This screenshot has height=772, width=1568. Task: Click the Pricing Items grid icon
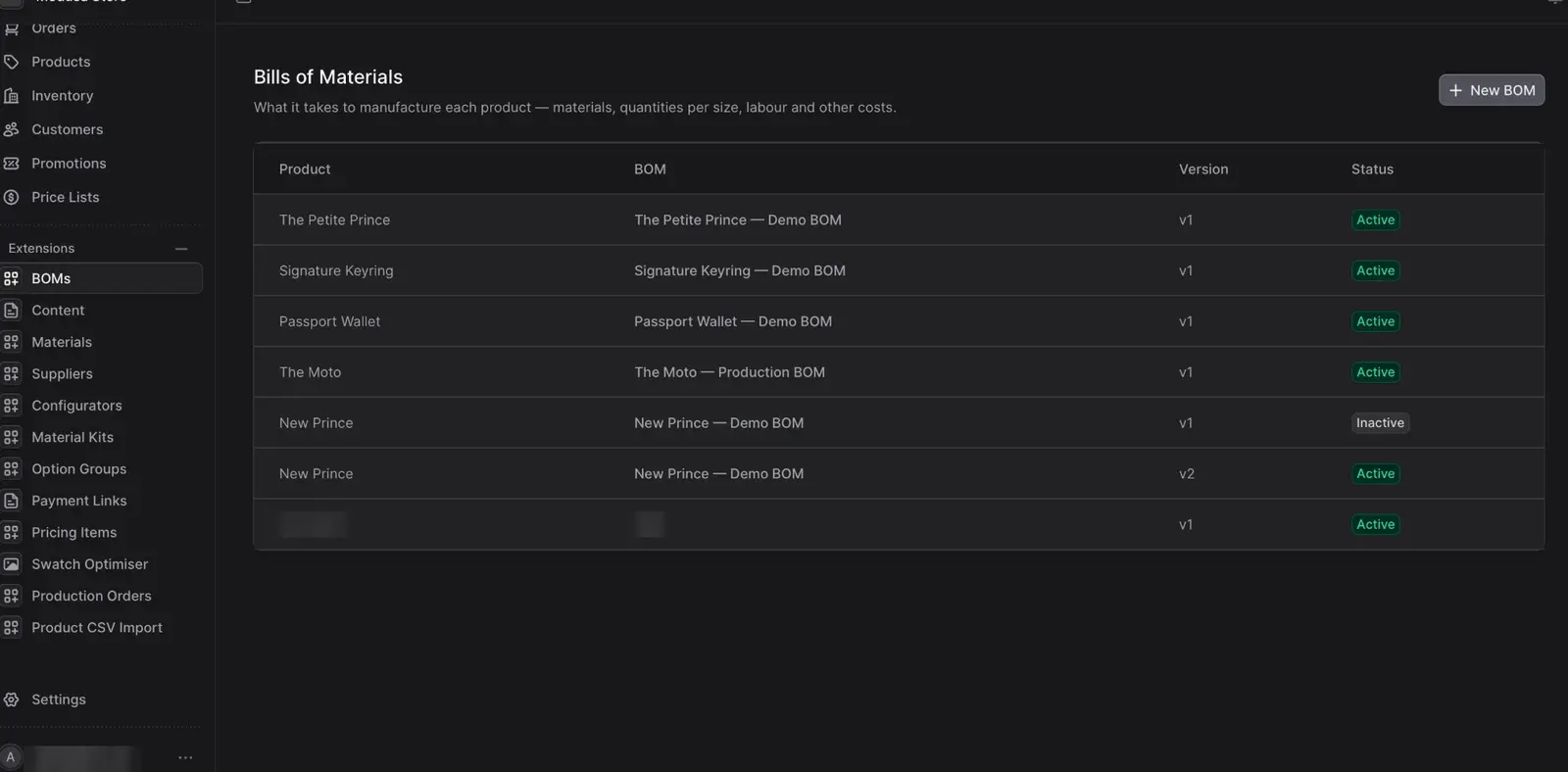pyautogui.click(x=11, y=532)
